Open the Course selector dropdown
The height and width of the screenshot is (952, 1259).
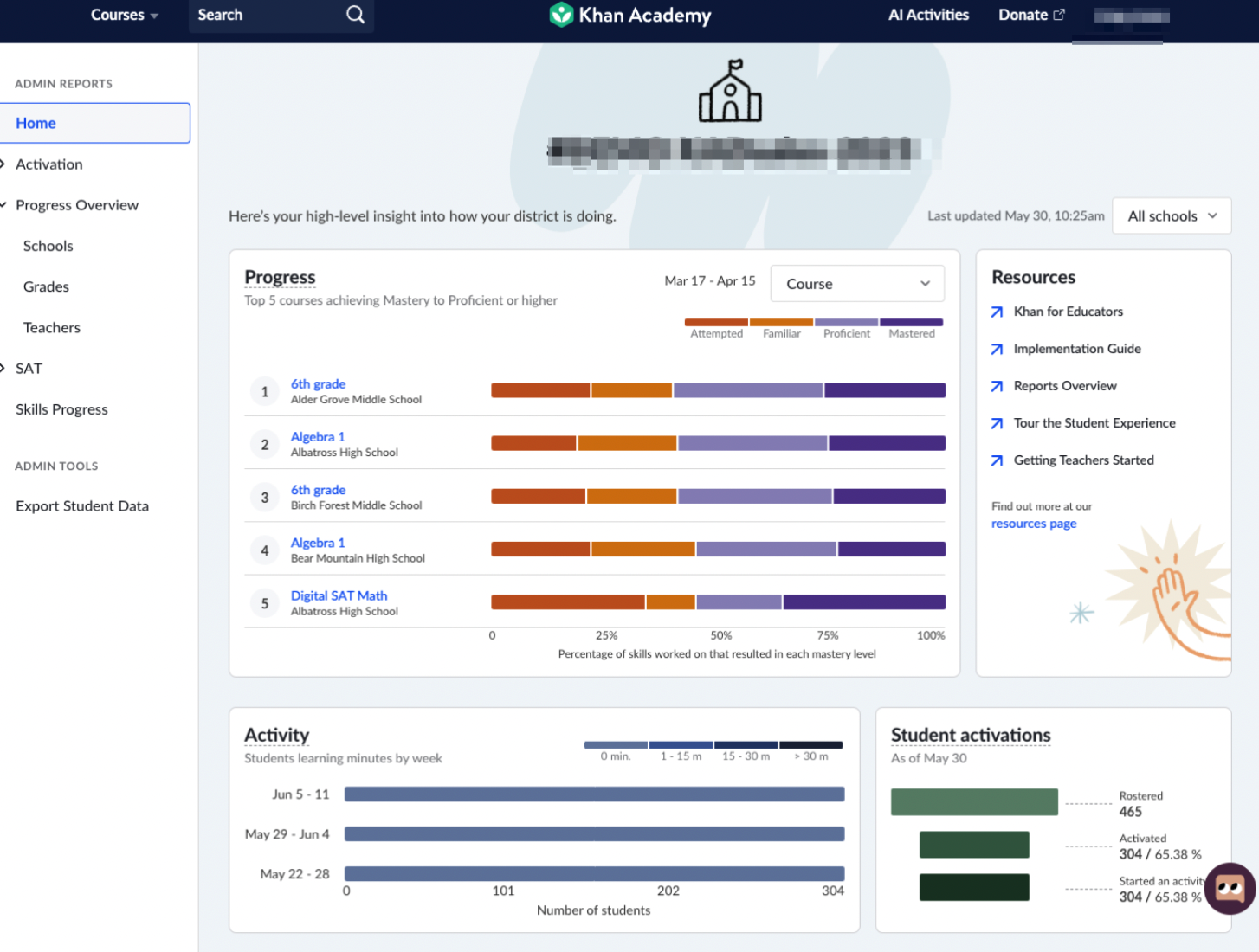[x=856, y=284]
